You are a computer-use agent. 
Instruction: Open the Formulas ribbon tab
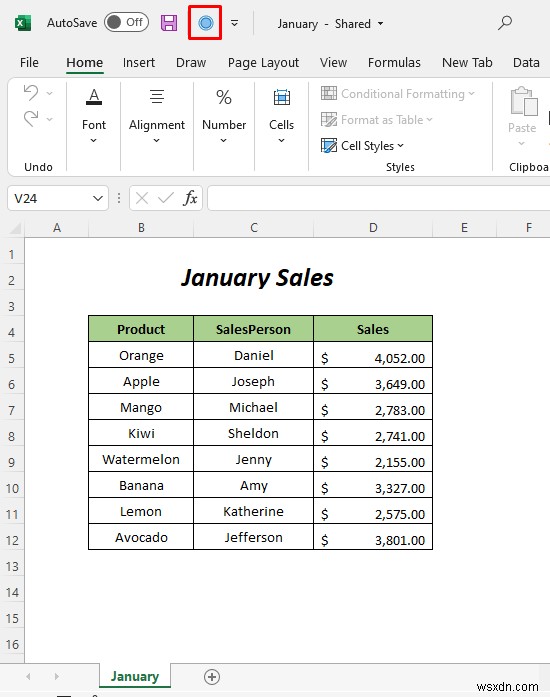(x=394, y=62)
